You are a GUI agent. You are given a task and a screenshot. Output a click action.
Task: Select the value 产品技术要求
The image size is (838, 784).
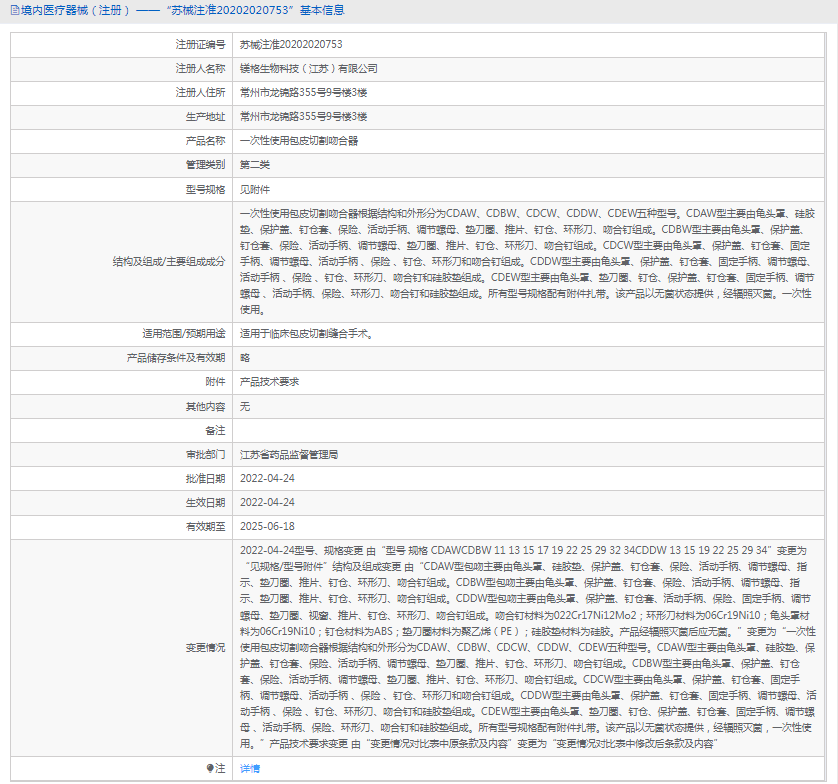[x=269, y=382]
